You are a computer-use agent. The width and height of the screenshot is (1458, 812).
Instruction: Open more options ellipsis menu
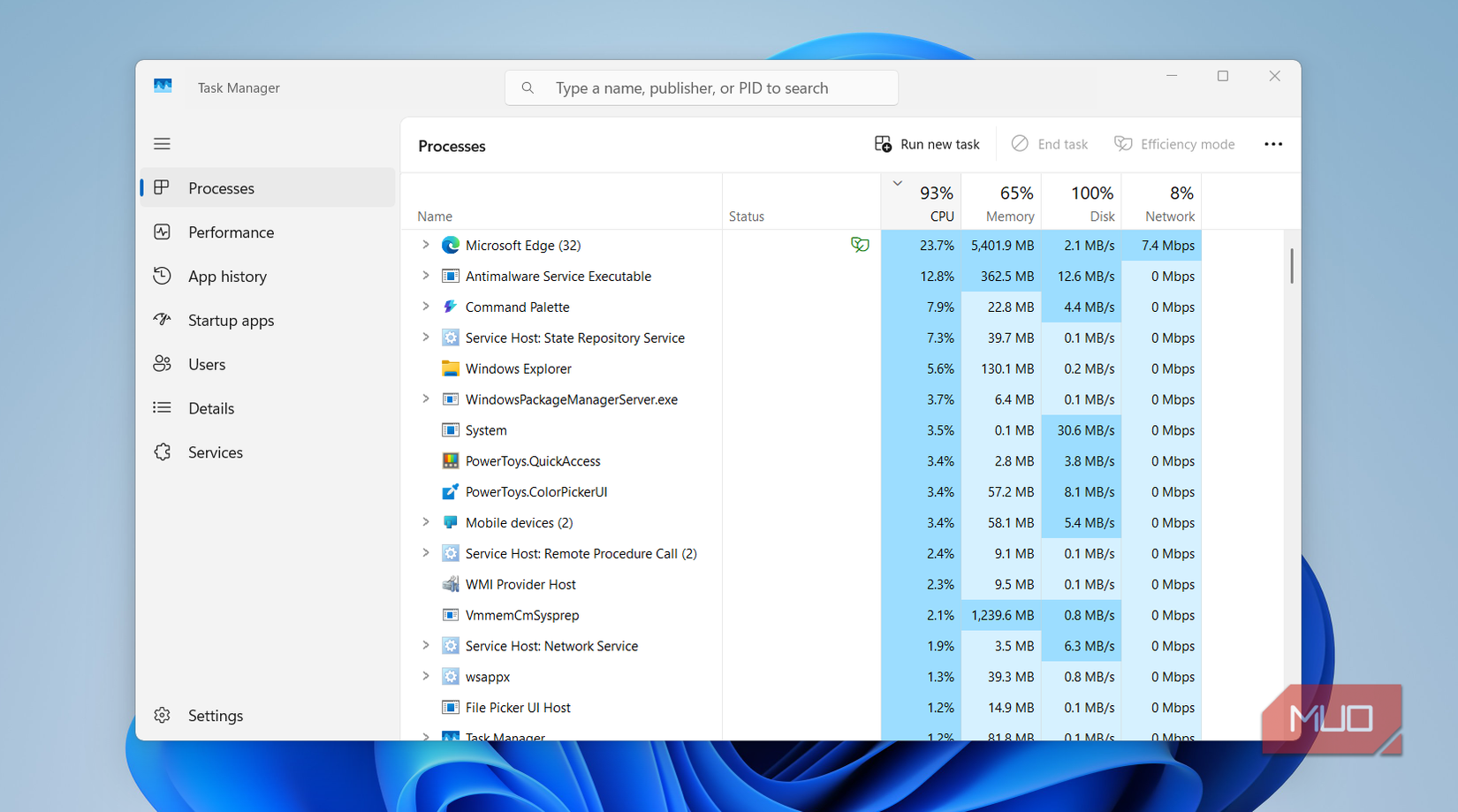tap(1273, 144)
